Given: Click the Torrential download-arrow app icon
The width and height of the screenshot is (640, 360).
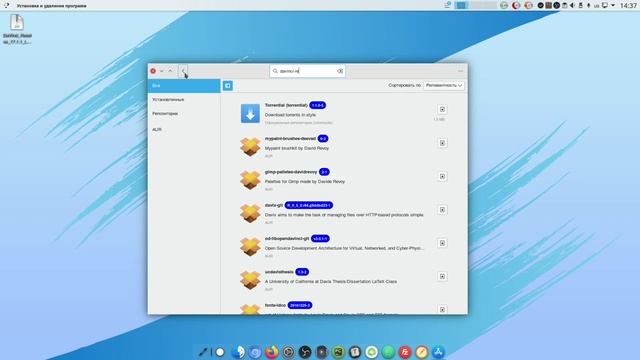Looking at the screenshot, I should pyautogui.click(x=250, y=113).
